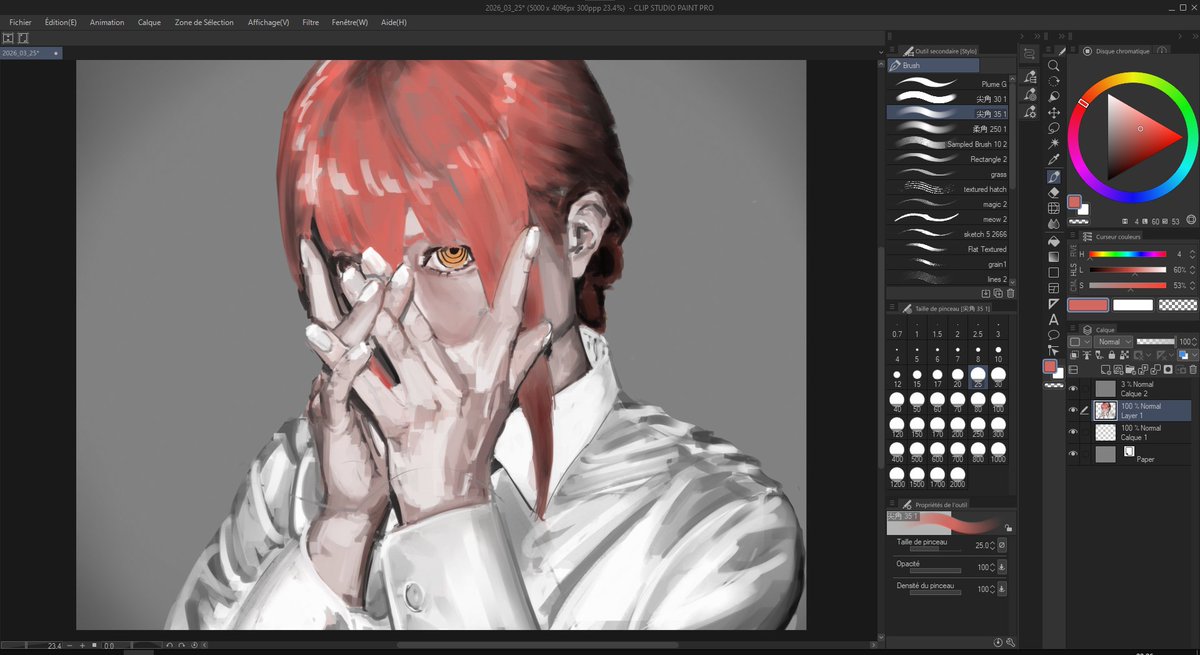Screen dimensions: 1200x655
Task: Click the quick access switch icon
Action: click(1029, 53)
